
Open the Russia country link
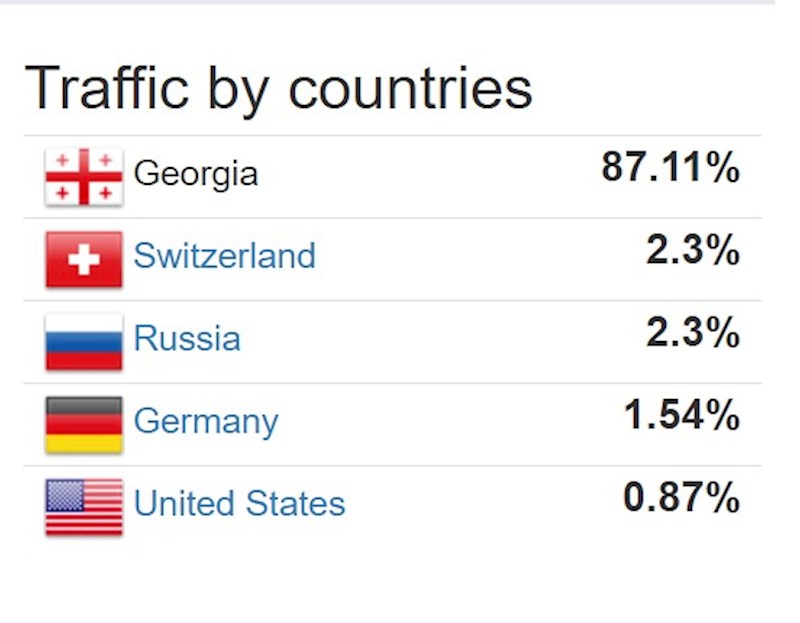tap(187, 338)
